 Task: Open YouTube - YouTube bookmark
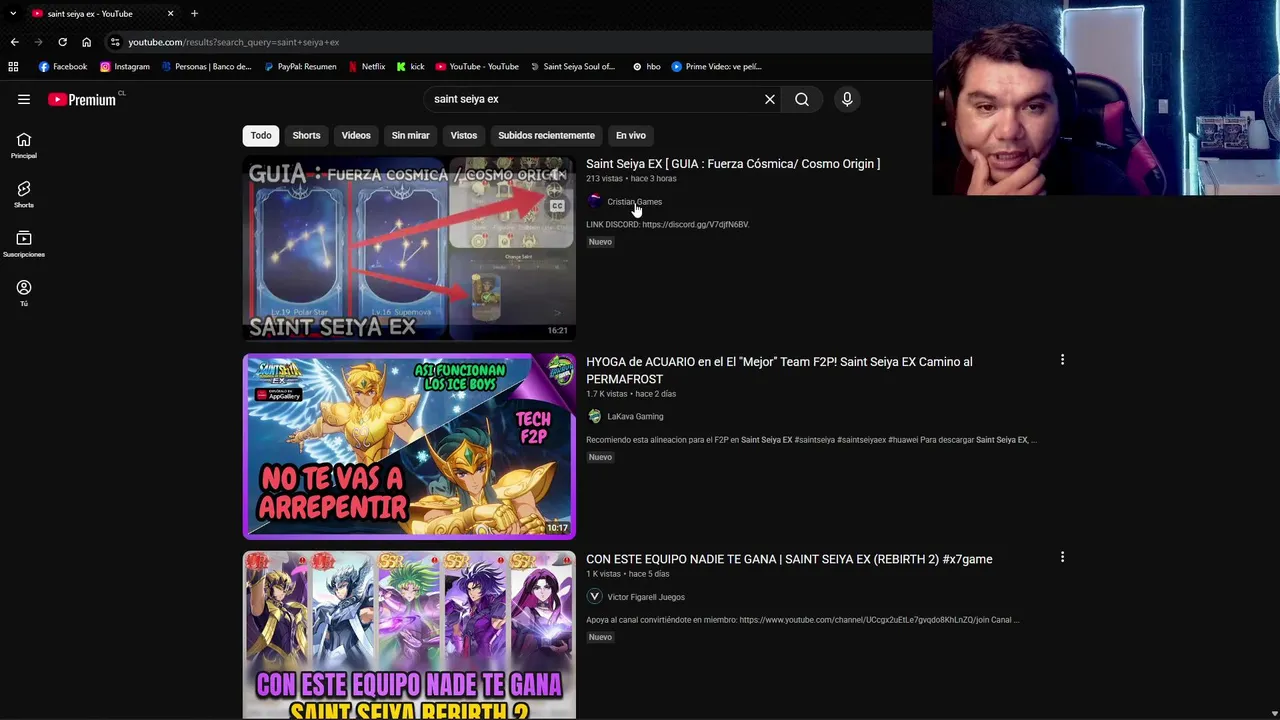click(x=477, y=67)
